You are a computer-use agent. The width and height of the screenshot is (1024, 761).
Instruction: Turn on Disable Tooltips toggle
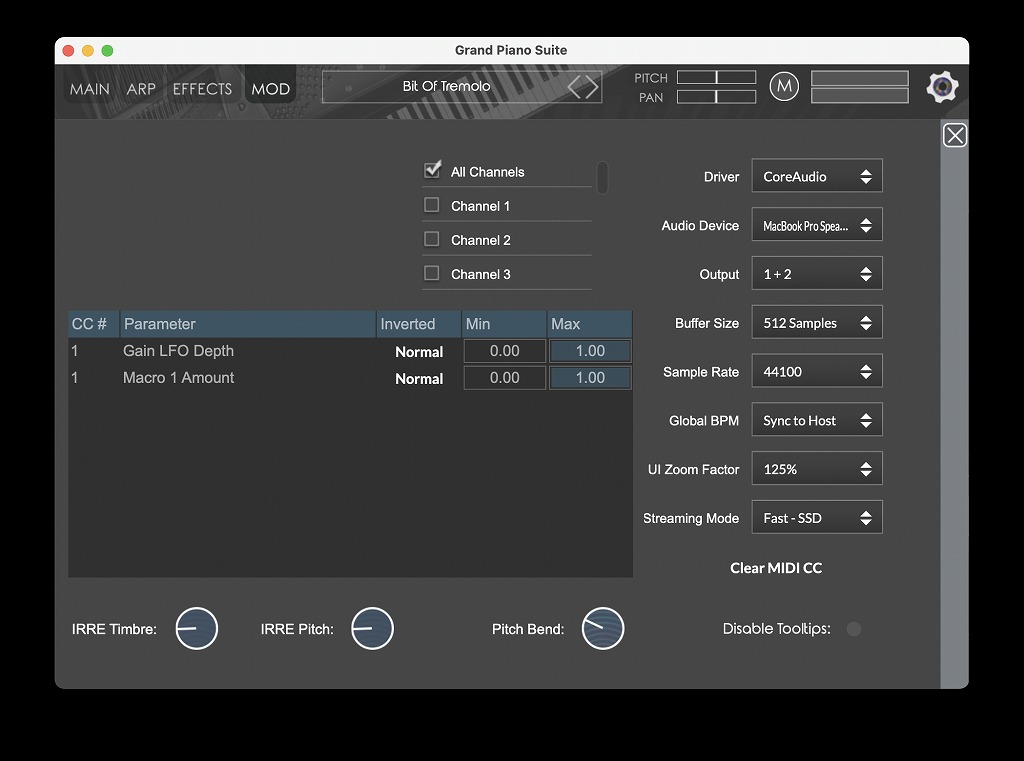(853, 629)
